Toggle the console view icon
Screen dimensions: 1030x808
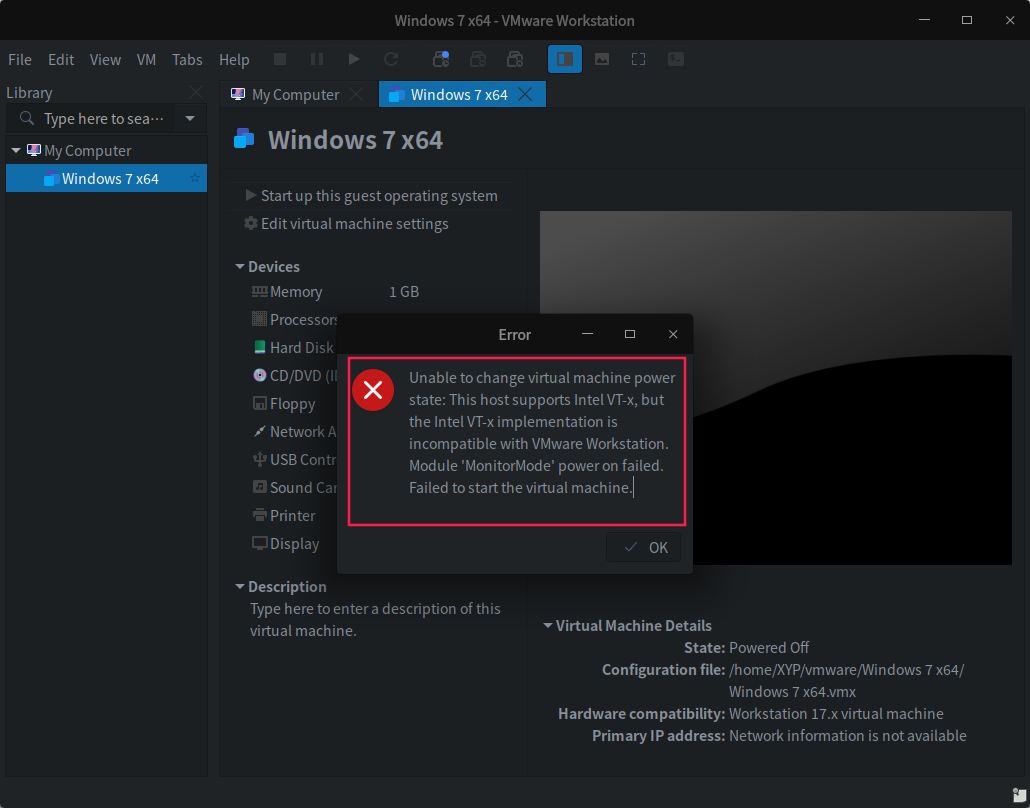click(675, 59)
